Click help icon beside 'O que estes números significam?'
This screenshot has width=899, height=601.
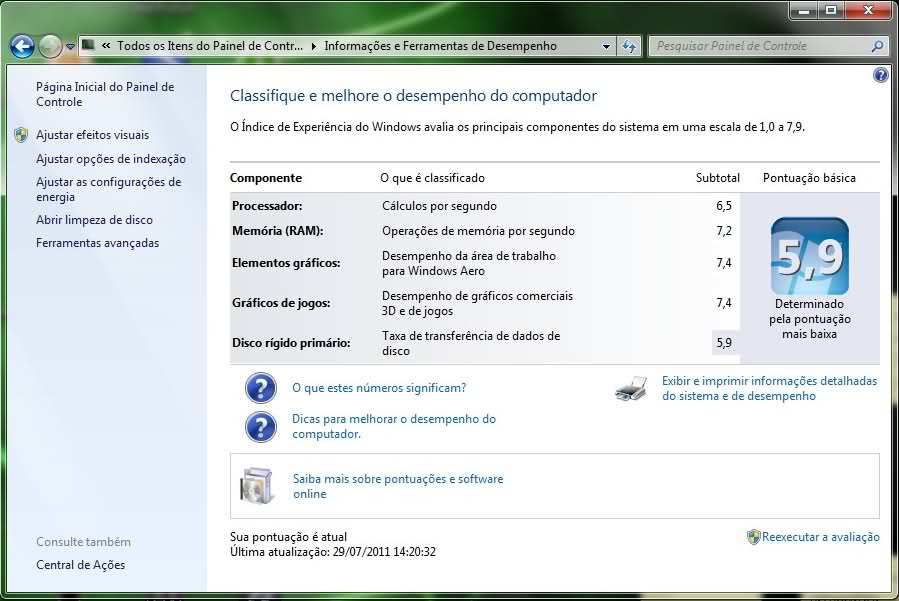(261, 388)
